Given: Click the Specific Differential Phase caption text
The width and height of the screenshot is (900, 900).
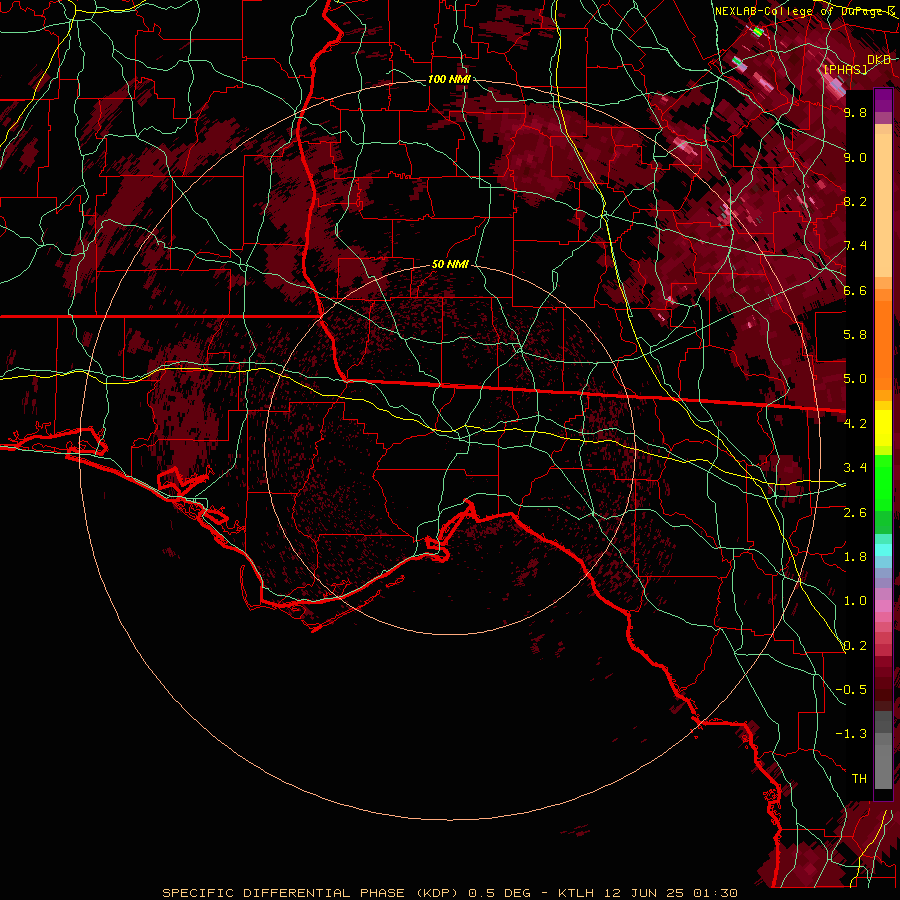Looking at the screenshot, I should 450,893.
